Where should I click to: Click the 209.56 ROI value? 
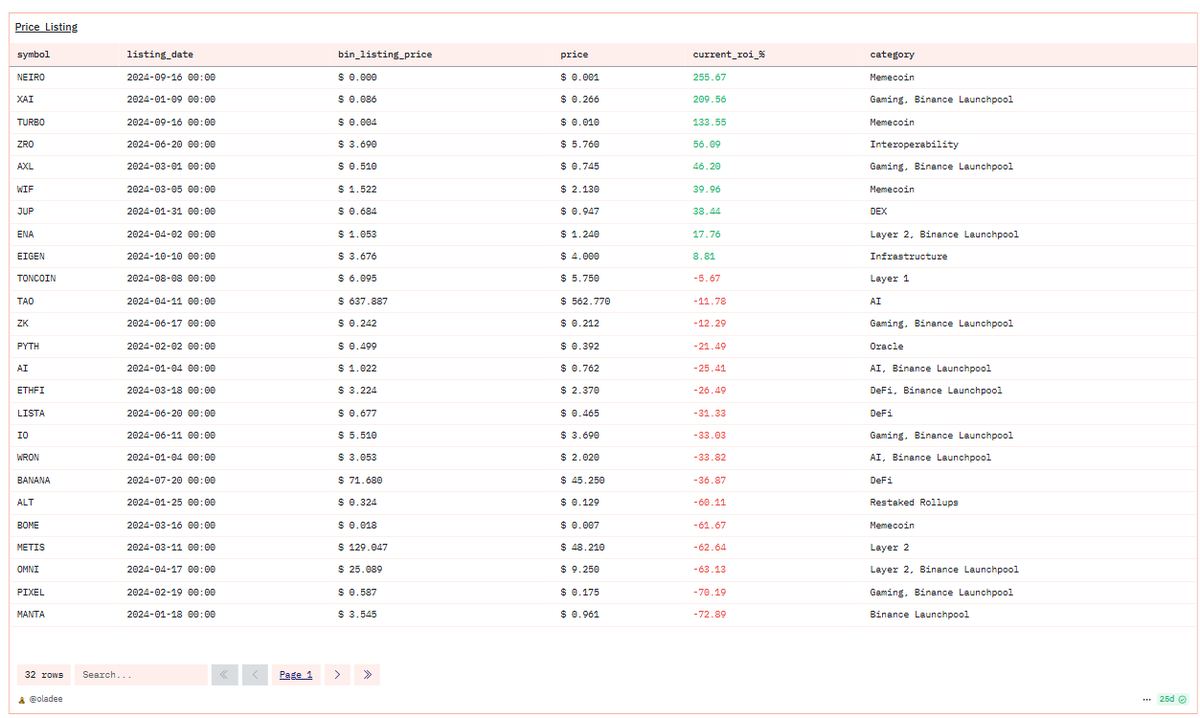tap(710, 100)
